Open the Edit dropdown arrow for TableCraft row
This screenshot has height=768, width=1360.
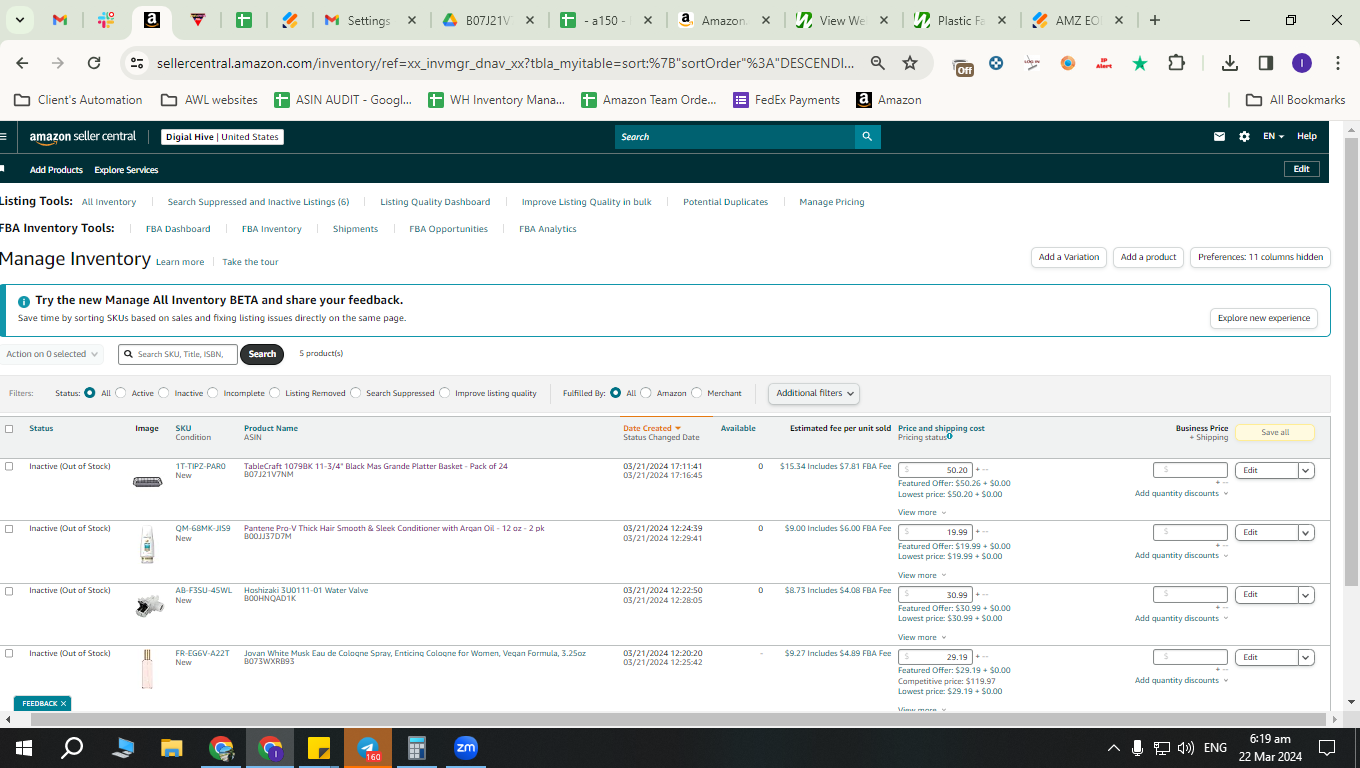coord(1306,470)
